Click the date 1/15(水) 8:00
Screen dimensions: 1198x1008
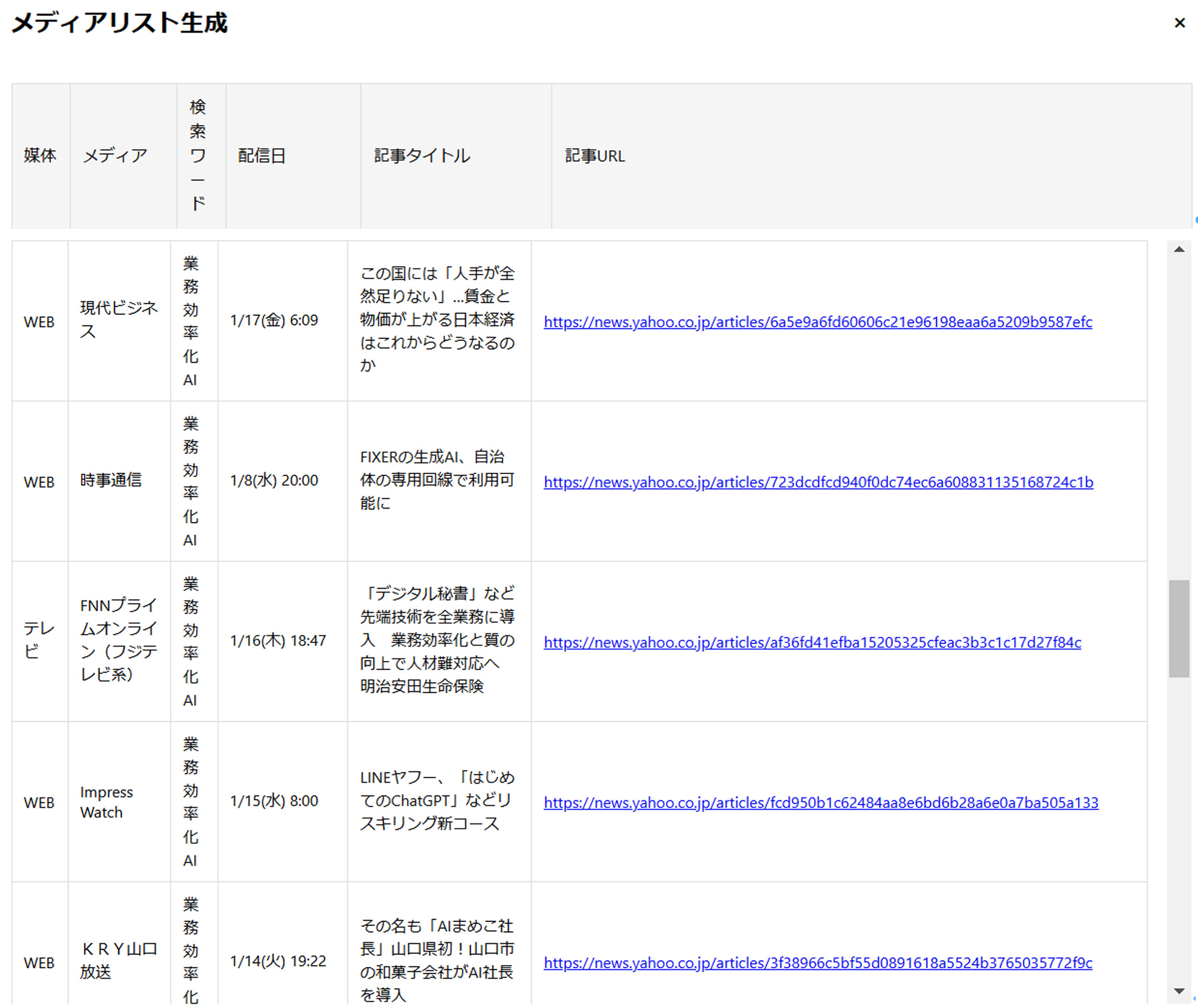click(274, 800)
